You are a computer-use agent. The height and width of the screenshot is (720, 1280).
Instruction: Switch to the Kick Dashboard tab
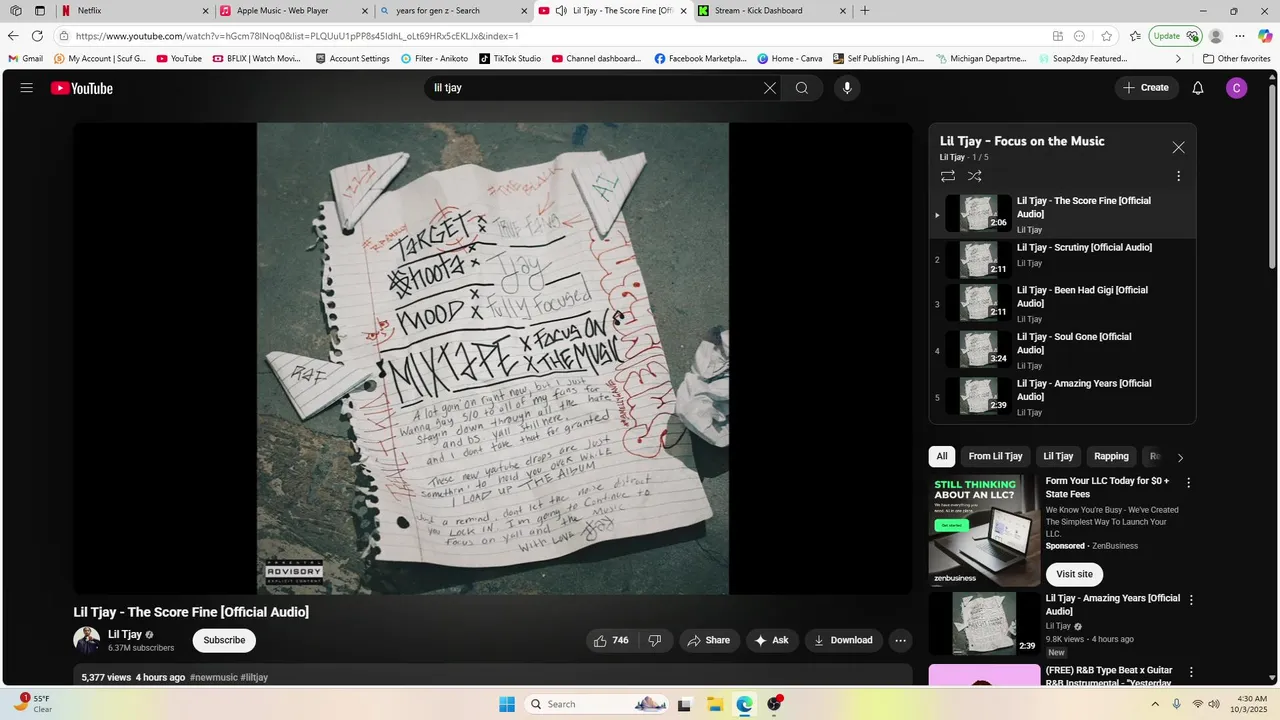772,11
